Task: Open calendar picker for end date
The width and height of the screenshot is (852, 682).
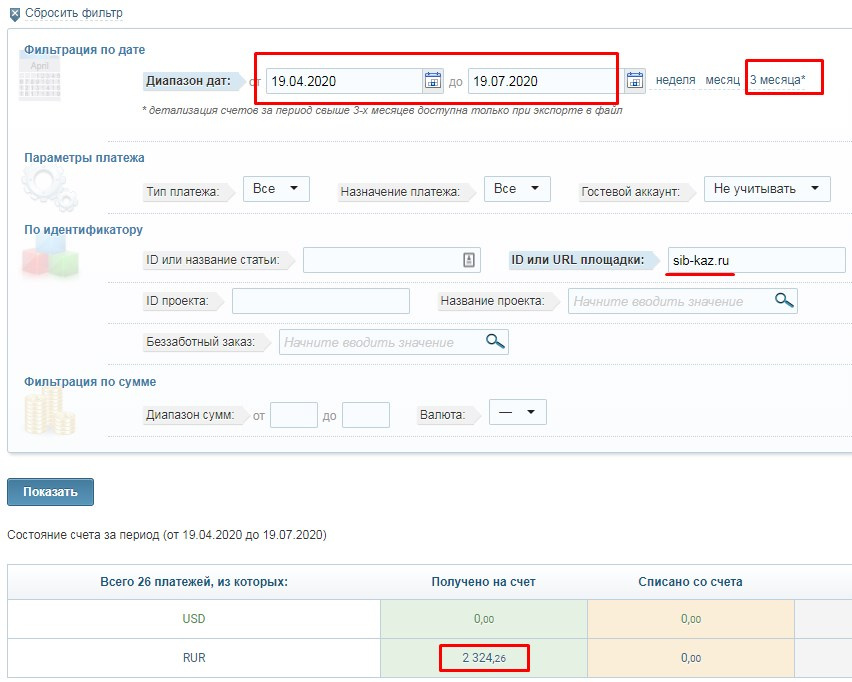Action: [x=635, y=80]
